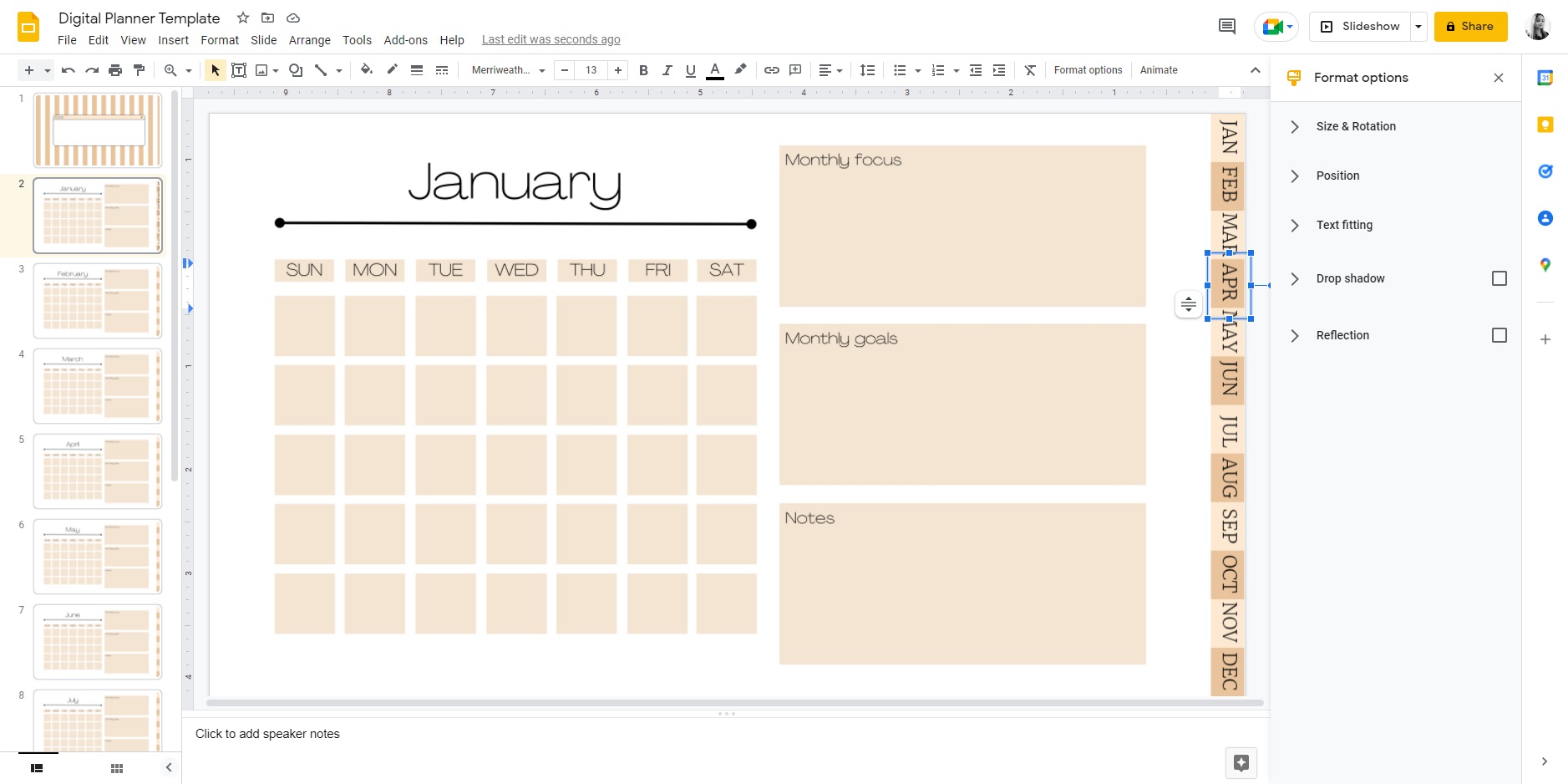Toggle Italic formatting
Image resolution: width=1568 pixels, height=784 pixels.
[667, 70]
